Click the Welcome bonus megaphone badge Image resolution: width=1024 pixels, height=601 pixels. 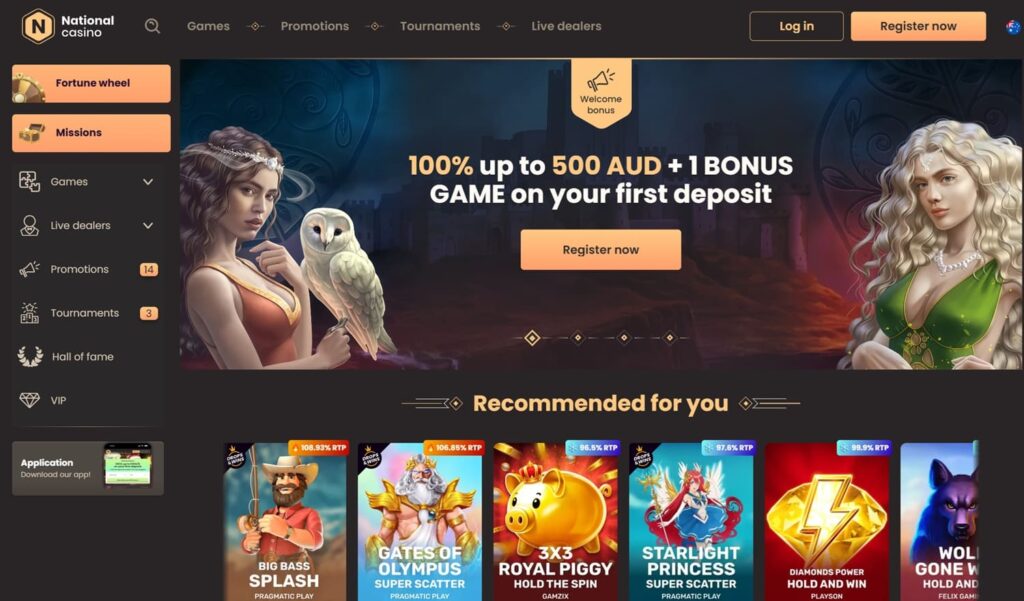pyautogui.click(x=601, y=93)
